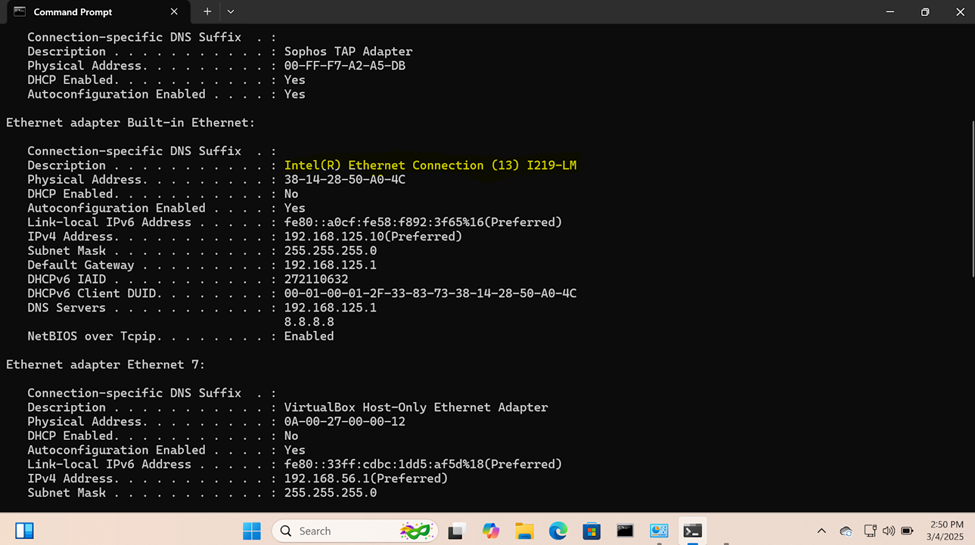Open the volume speaker tray icon
The image size is (975, 545).
point(889,531)
